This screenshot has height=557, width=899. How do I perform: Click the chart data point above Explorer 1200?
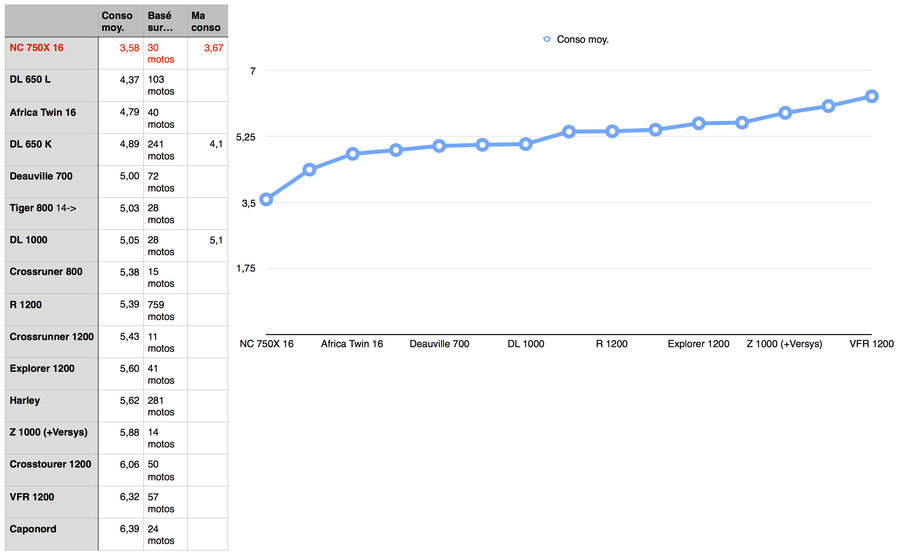(698, 123)
